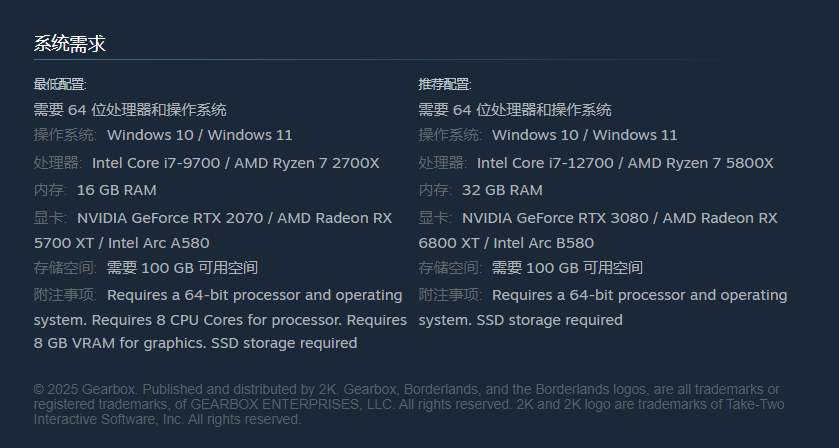Click the NVIDIA GeForce RTX 2070 graphics text
Viewport: 839px width, 448px height.
coord(172,218)
